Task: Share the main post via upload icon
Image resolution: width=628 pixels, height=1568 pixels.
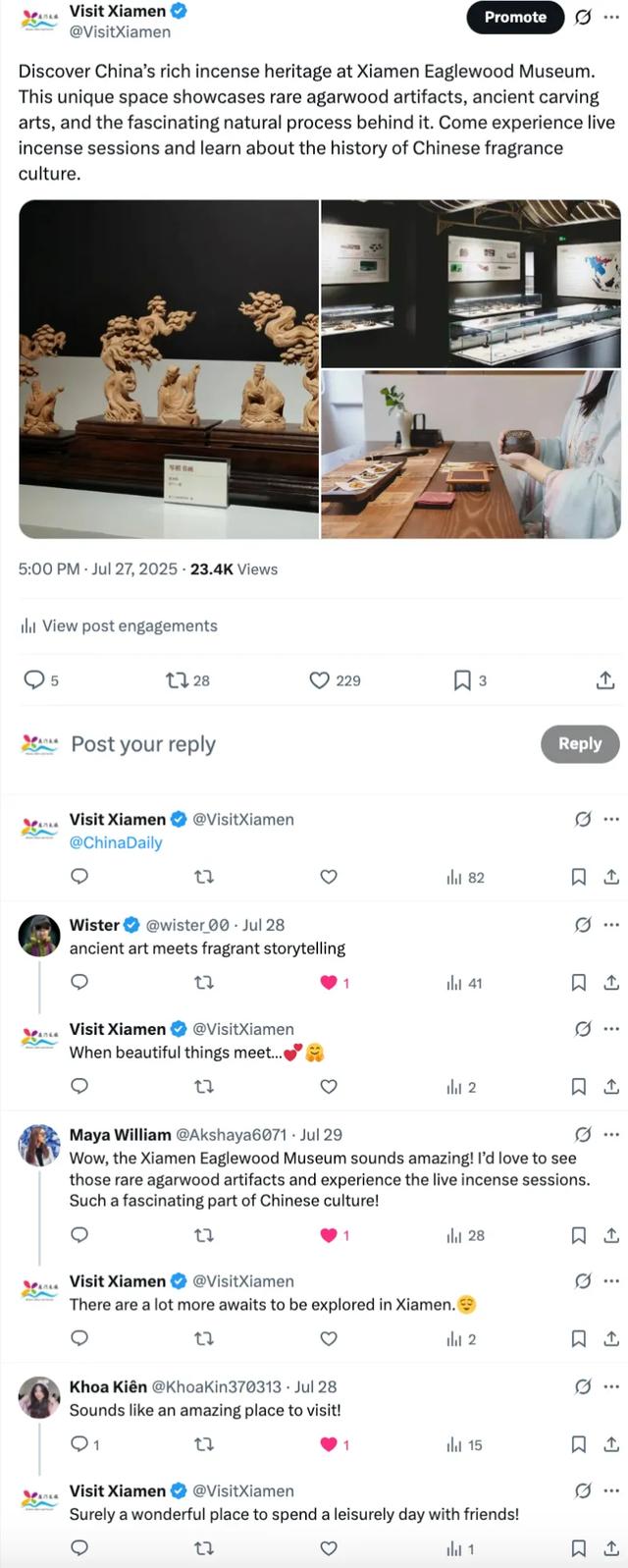Action: 605,680
